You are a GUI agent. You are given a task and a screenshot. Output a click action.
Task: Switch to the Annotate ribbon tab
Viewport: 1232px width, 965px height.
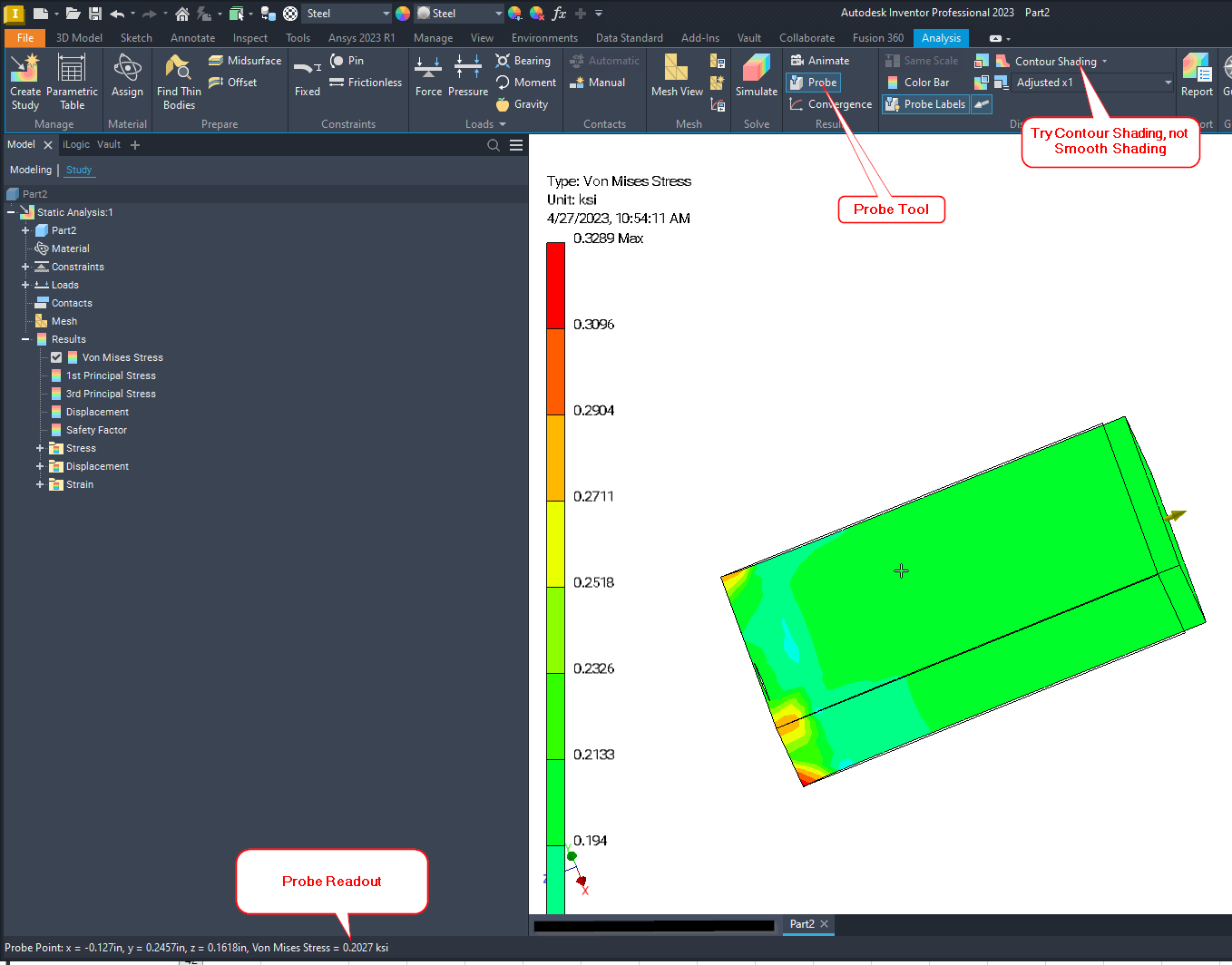tap(192, 37)
